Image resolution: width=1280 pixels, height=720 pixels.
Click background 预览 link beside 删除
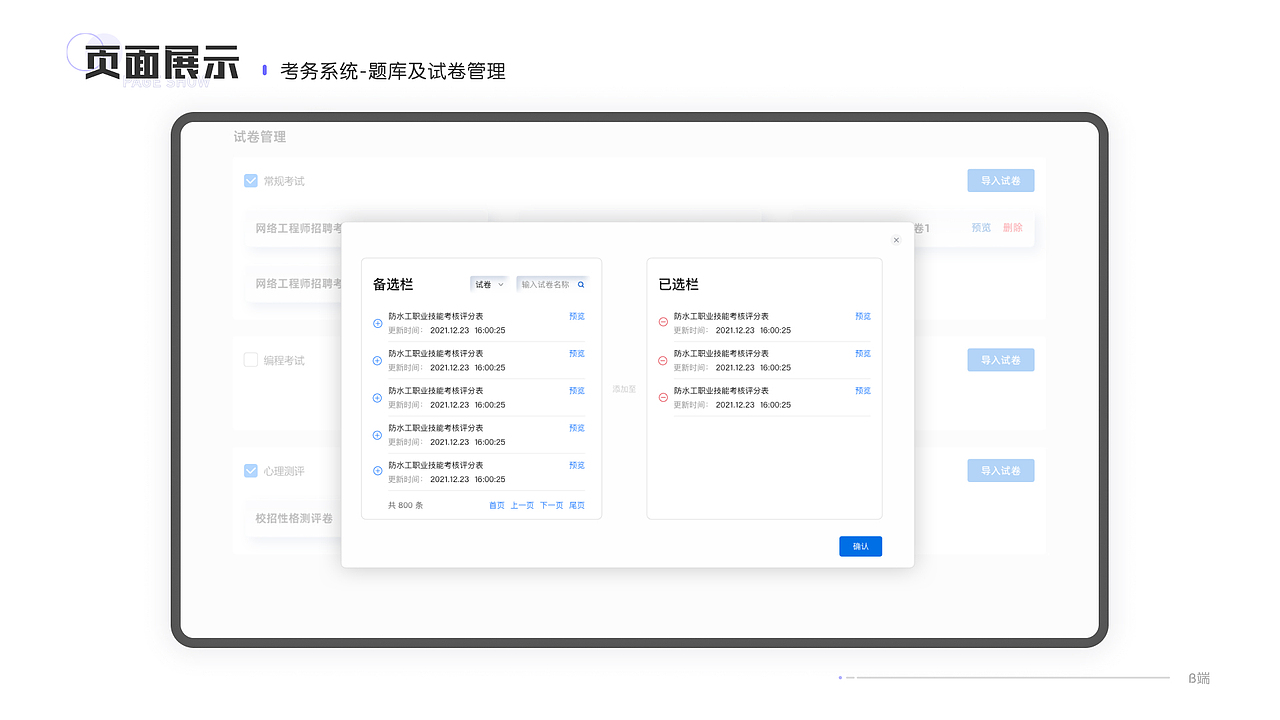tap(981, 228)
